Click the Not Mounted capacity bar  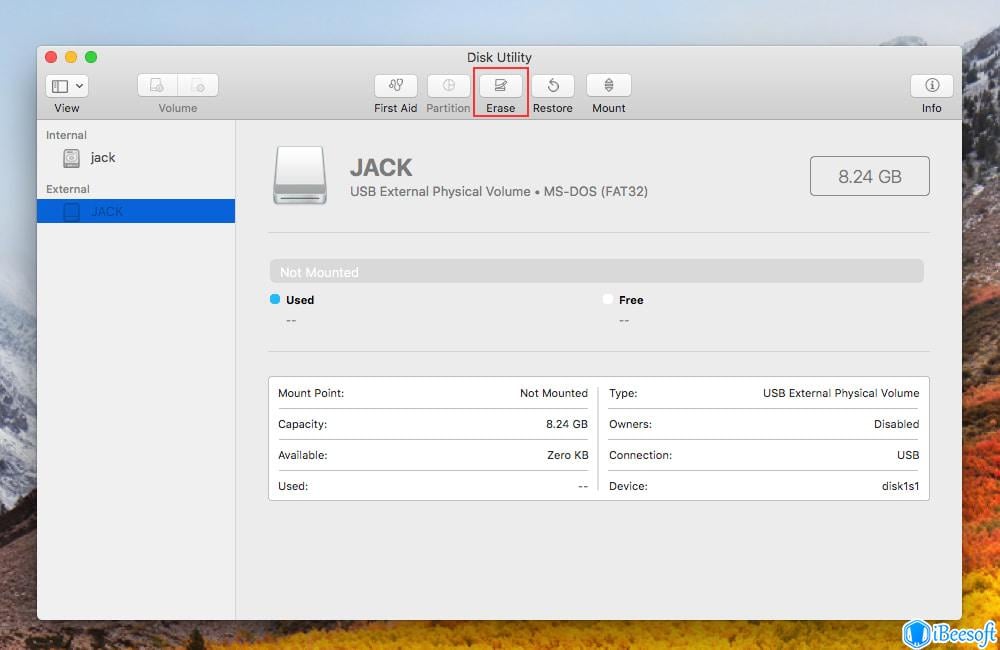[x=597, y=271]
